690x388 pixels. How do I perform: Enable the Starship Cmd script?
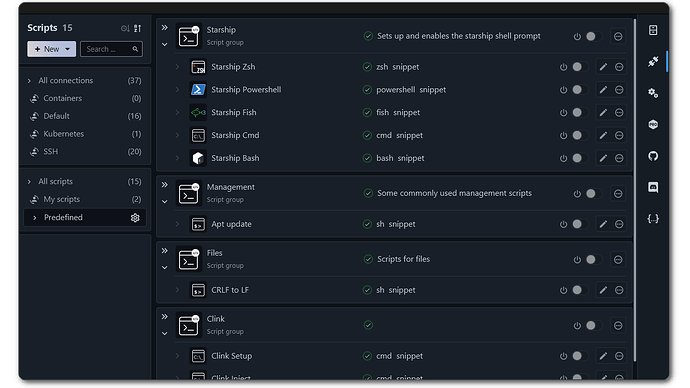click(x=579, y=135)
